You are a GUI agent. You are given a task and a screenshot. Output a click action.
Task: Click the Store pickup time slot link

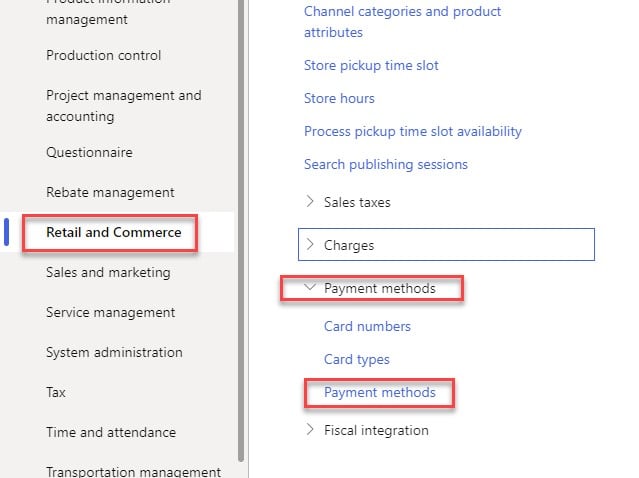point(371,65)
